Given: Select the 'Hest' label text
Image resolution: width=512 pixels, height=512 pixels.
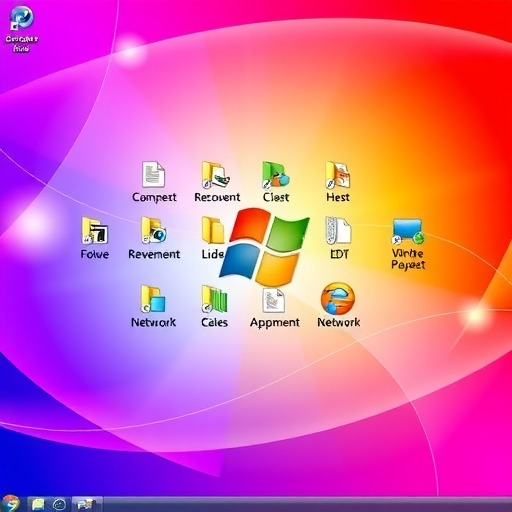Looking at the screenshot, I should click(x=338, y=197).
